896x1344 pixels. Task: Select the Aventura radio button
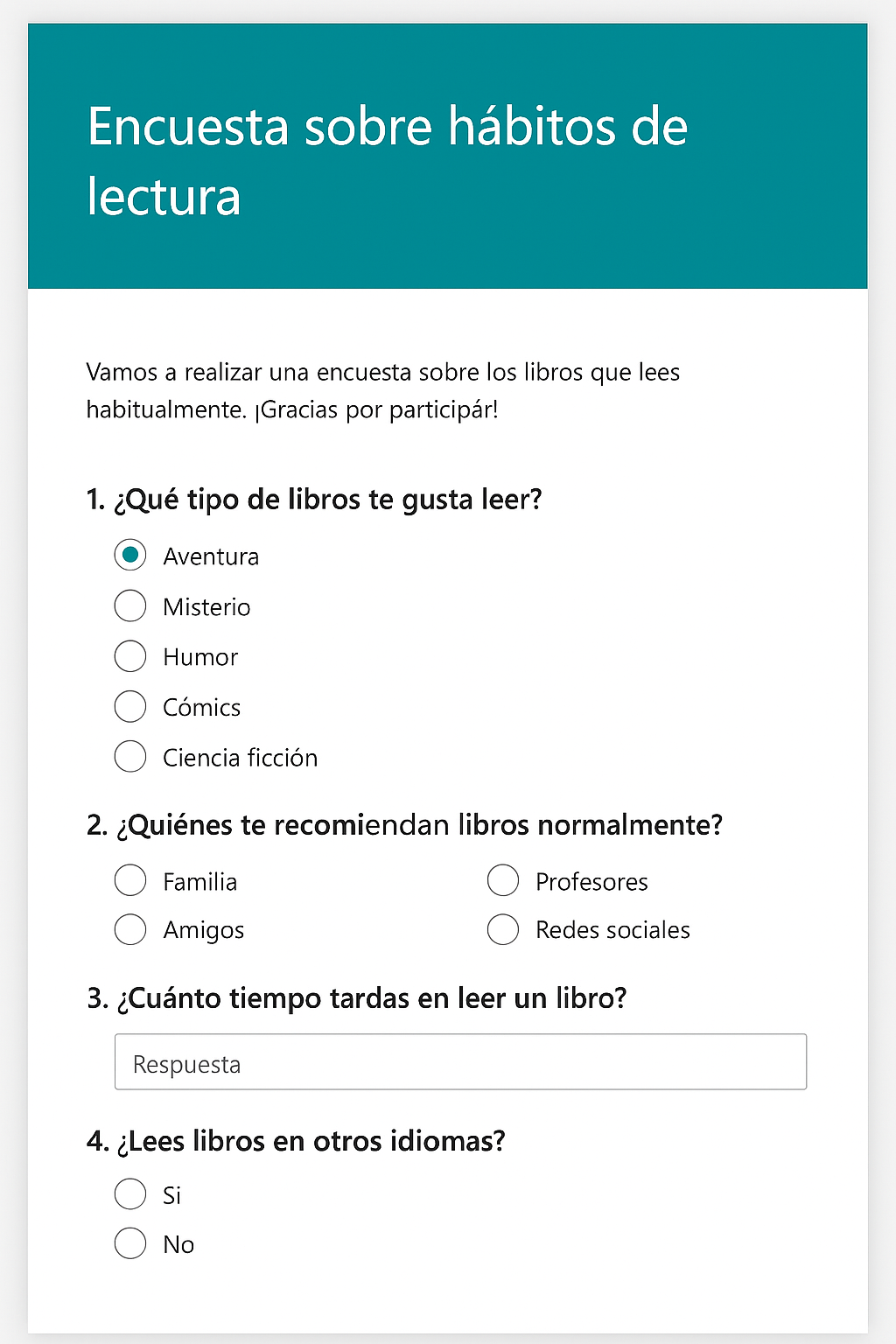click(x=130, y=555)
